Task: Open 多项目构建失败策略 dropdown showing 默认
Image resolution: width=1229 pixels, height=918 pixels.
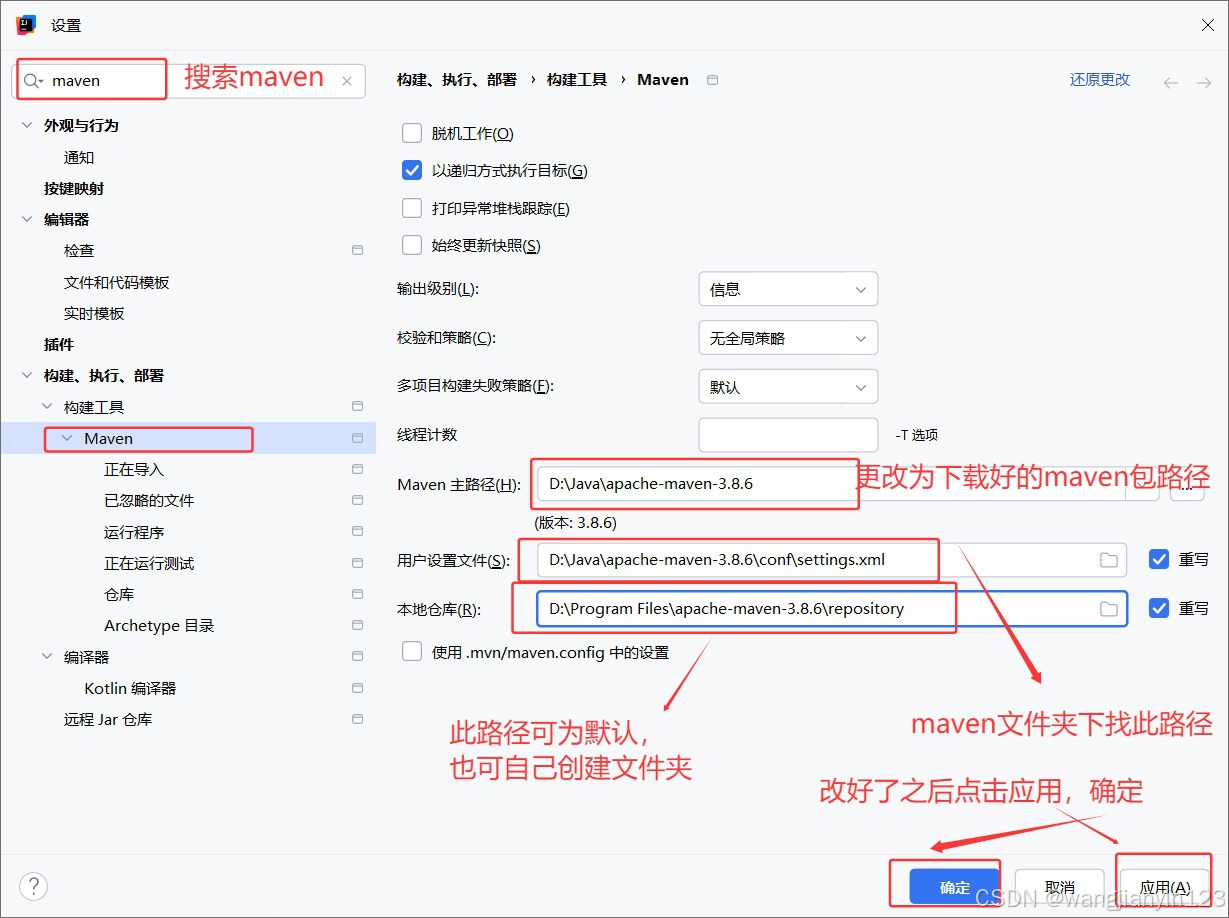Action: [788, 387]
